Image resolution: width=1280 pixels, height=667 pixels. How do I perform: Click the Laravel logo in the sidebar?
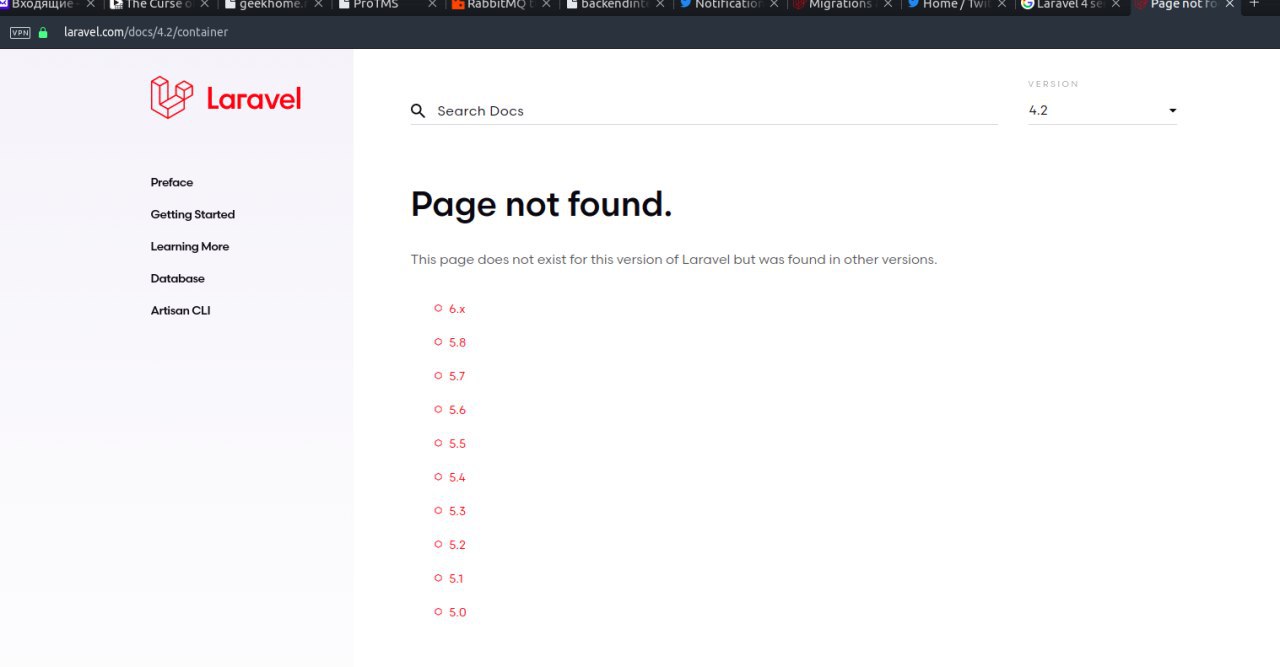pos(226,97)
